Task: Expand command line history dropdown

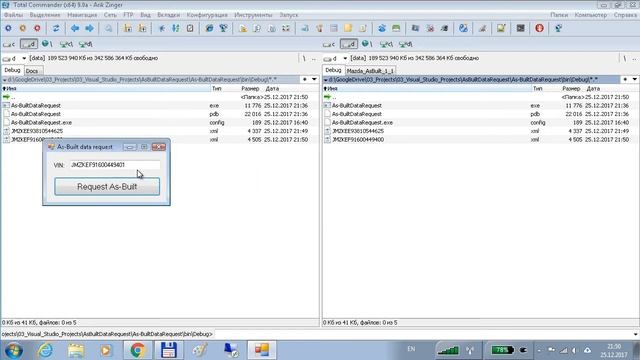Action: (635, 334)
